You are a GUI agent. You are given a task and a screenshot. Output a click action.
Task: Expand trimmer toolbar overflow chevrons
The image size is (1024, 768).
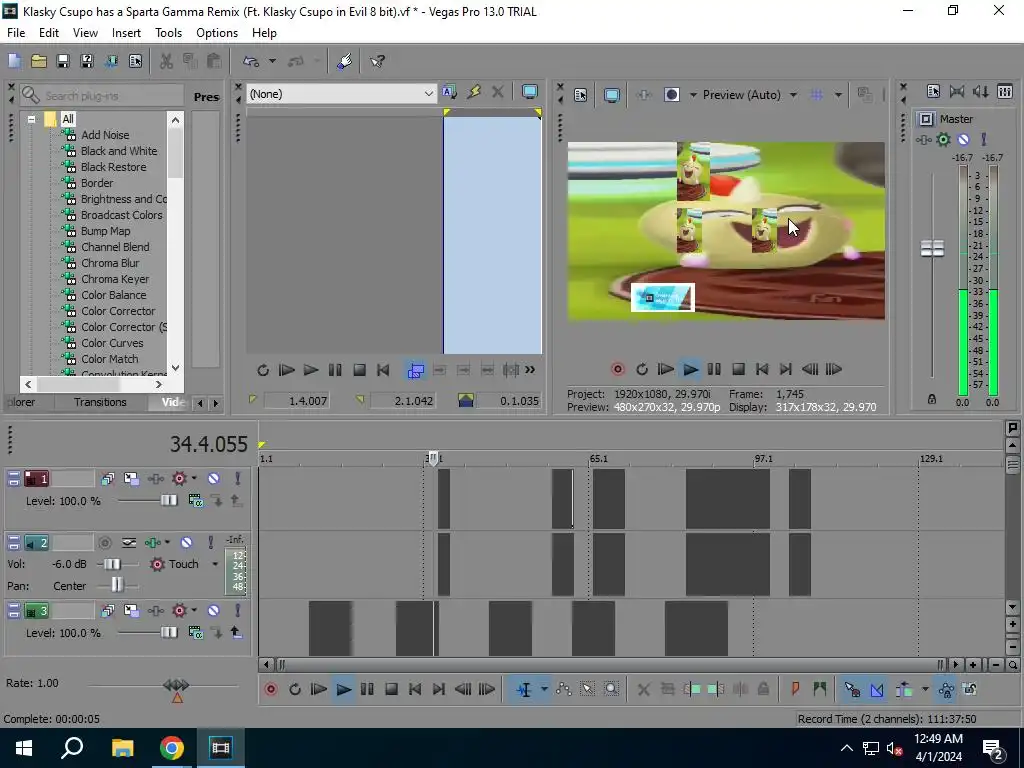pos(530,370)
